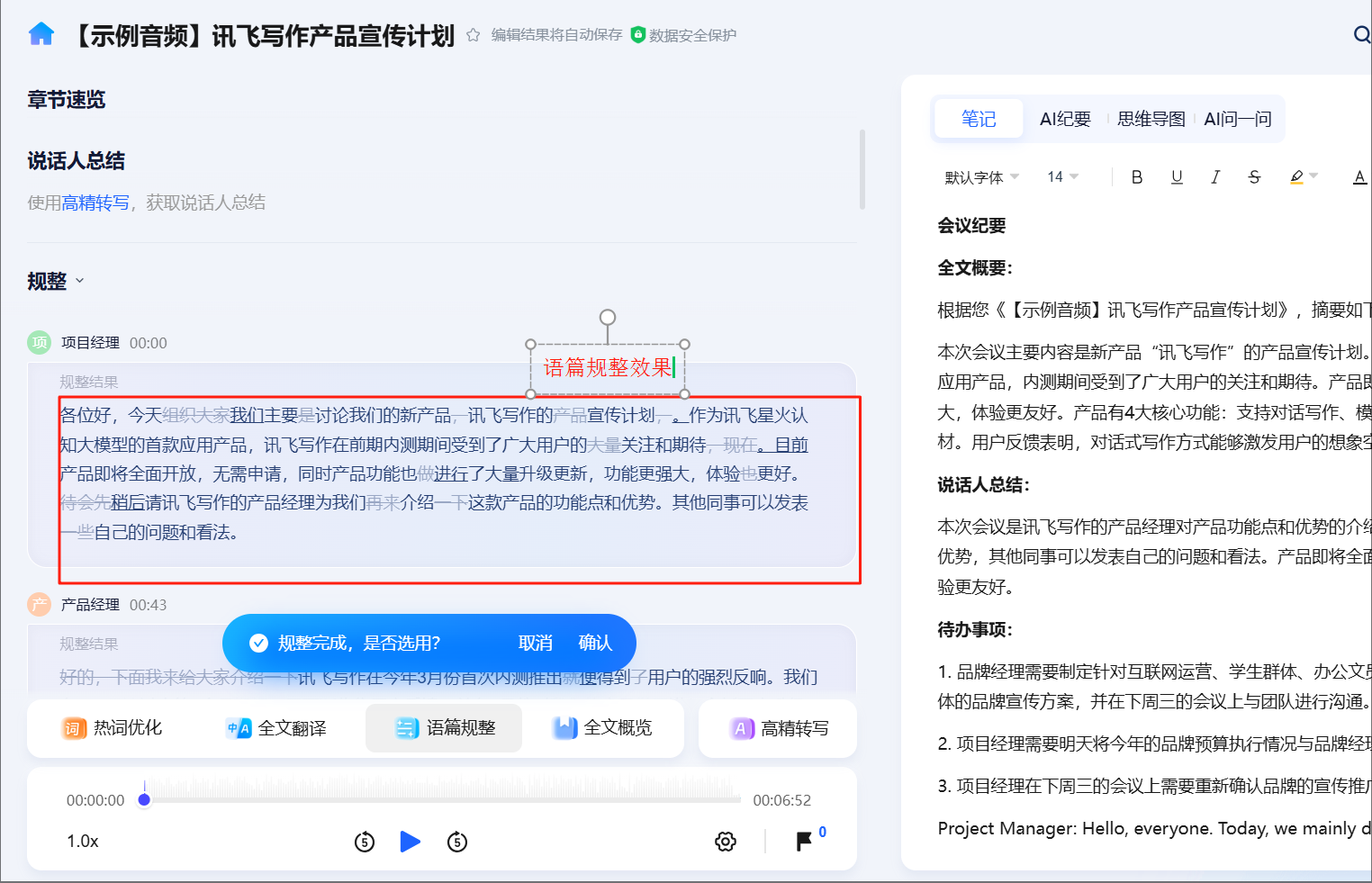Open playback settings gear
The image size is (1372, 883).
(x=726, y=842)
